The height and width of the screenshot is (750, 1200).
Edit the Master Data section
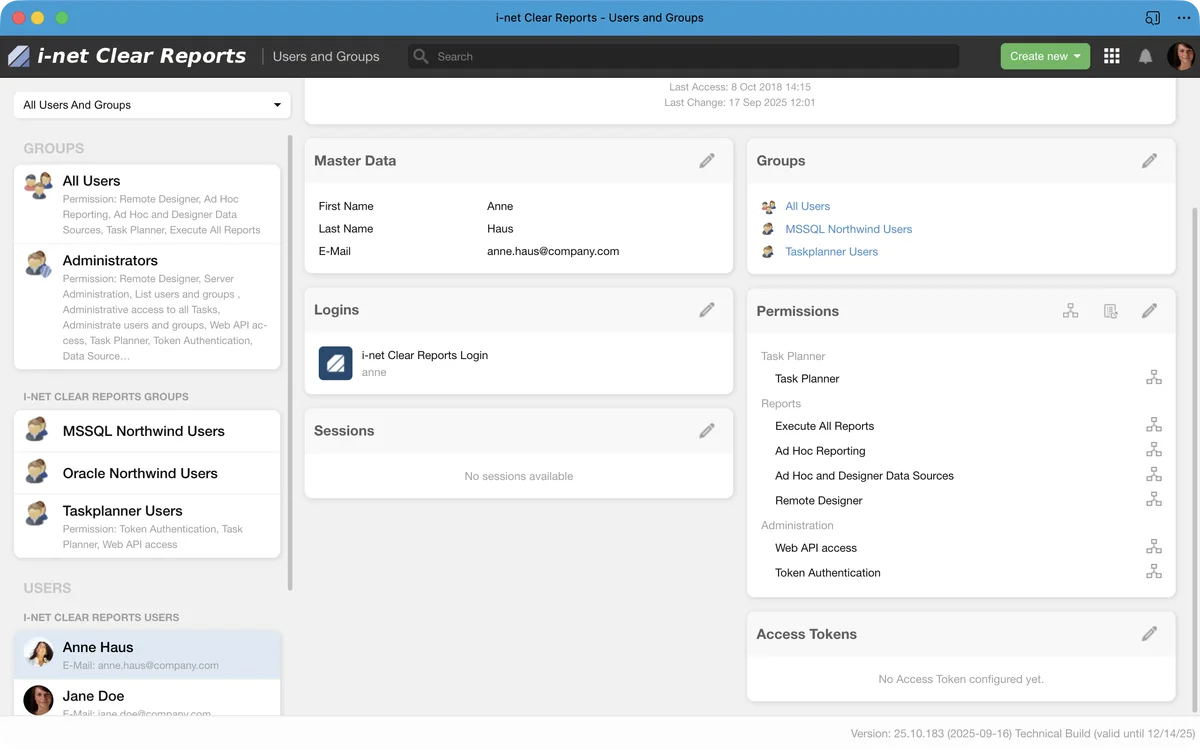point(707,161)
